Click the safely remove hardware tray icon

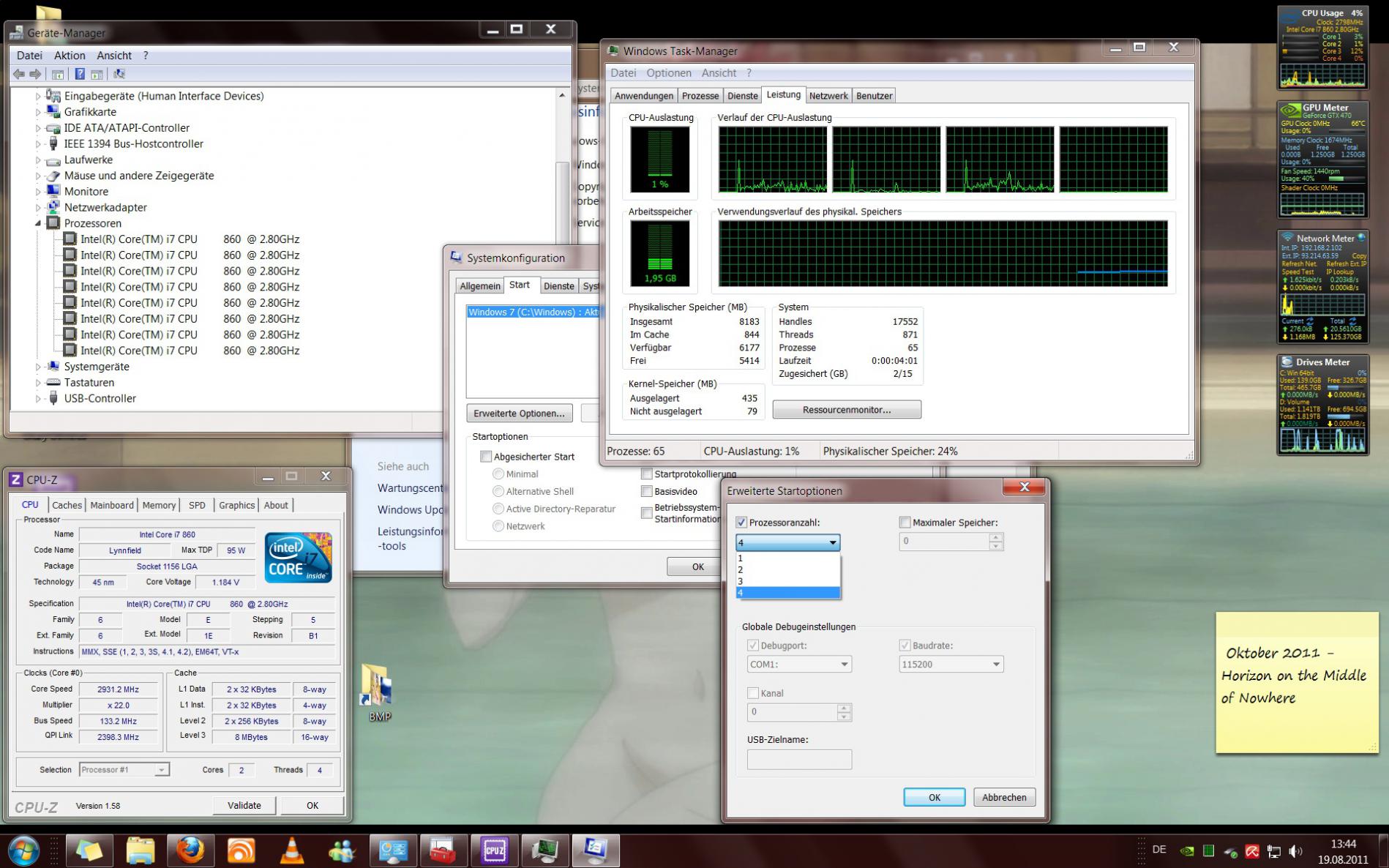tap(1230, 851)
